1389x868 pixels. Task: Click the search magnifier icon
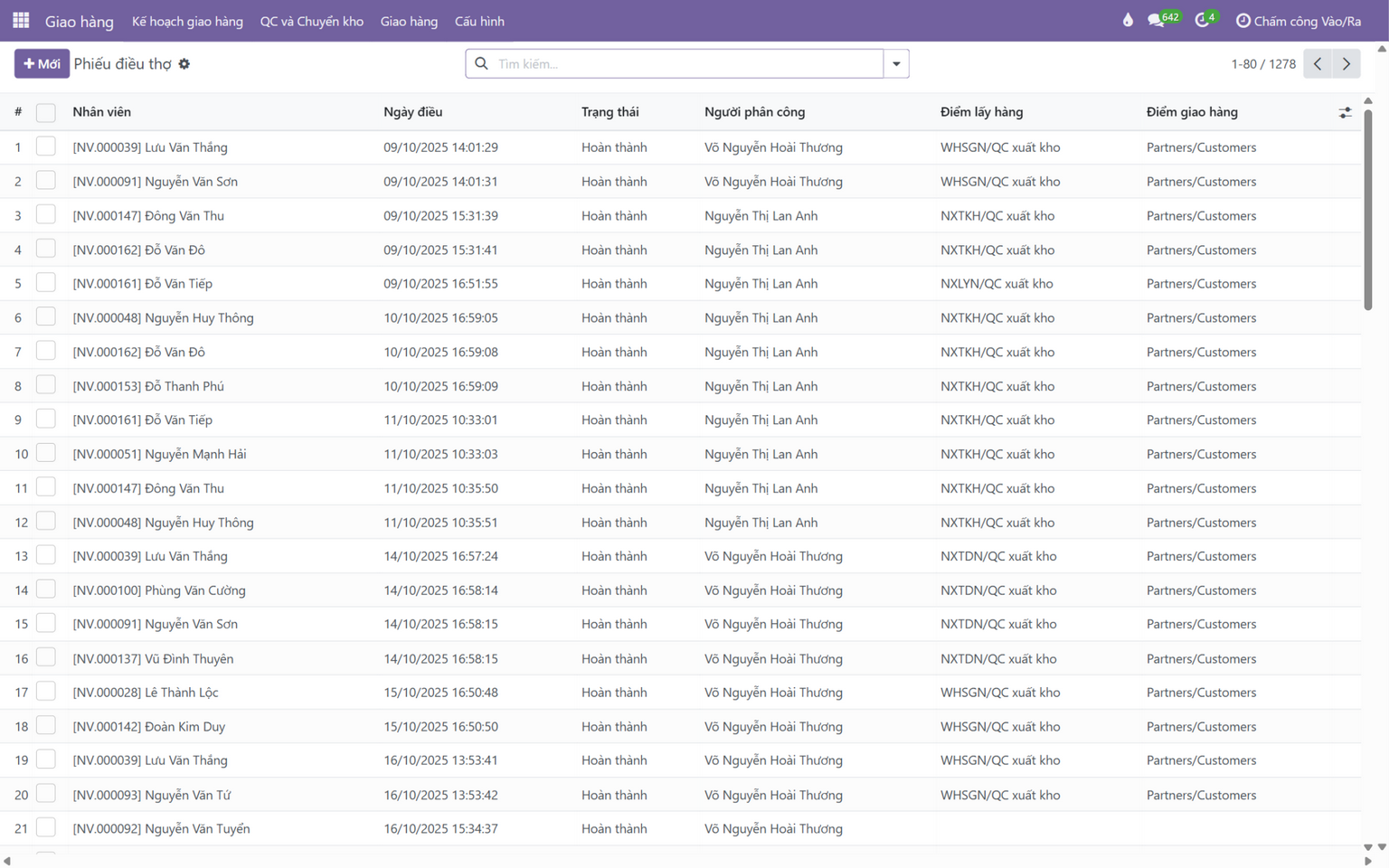coord(482,63)
